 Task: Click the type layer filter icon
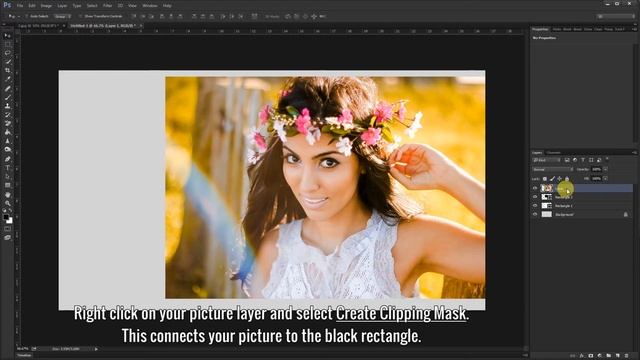coord(583,160)
